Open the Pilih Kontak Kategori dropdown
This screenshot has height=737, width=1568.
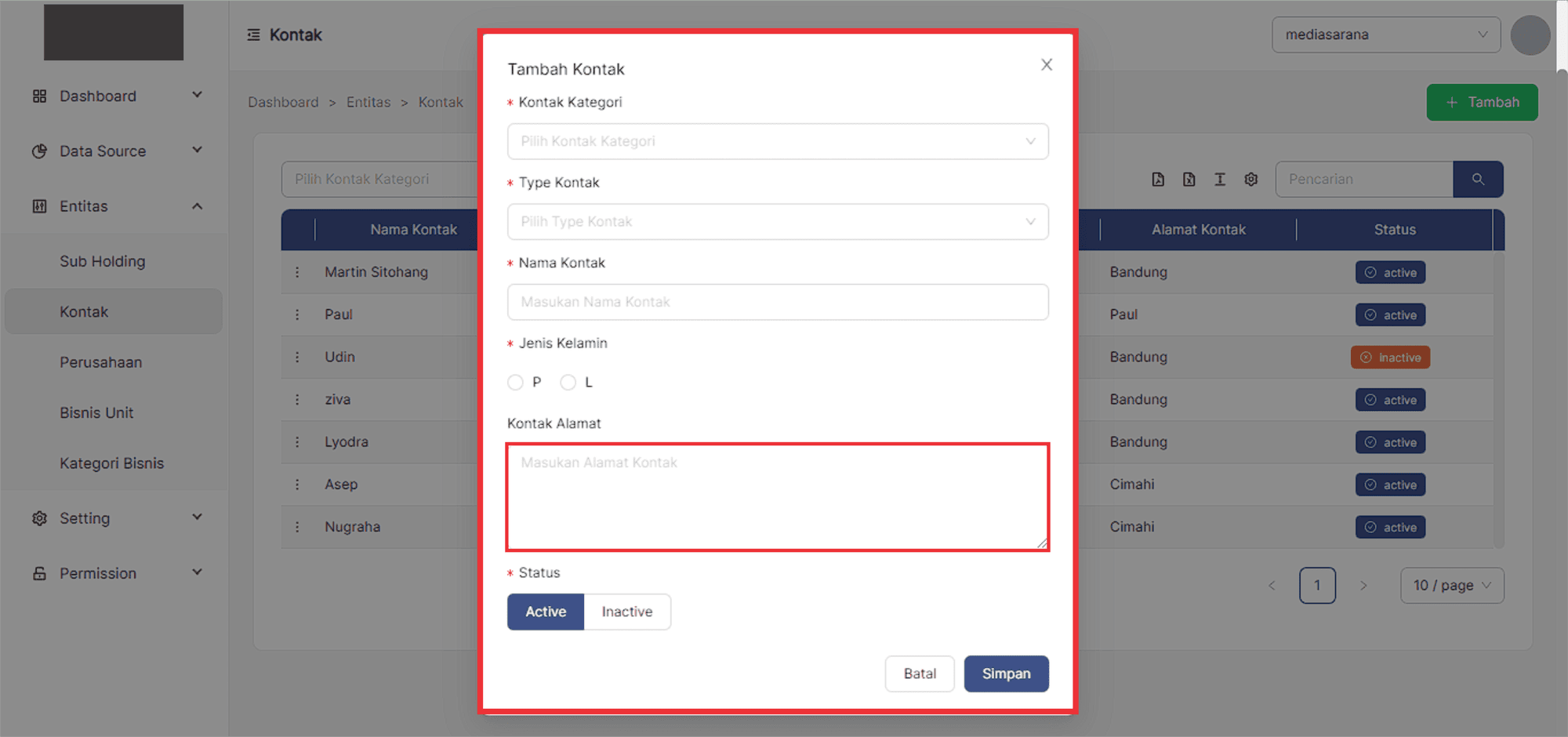pos(778,141)
